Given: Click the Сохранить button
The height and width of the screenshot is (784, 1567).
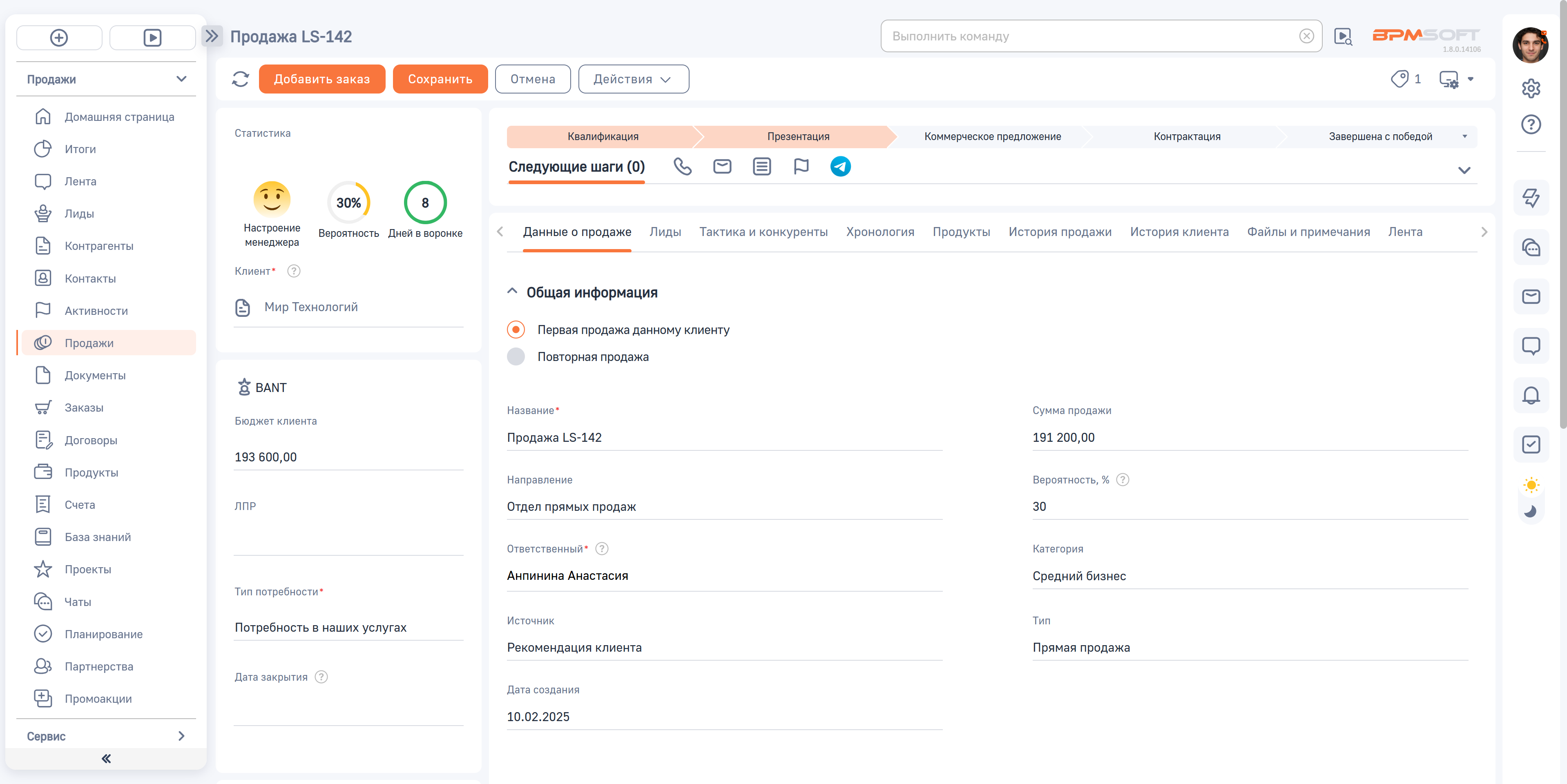Looking at the screenshot, I should 440,79.
